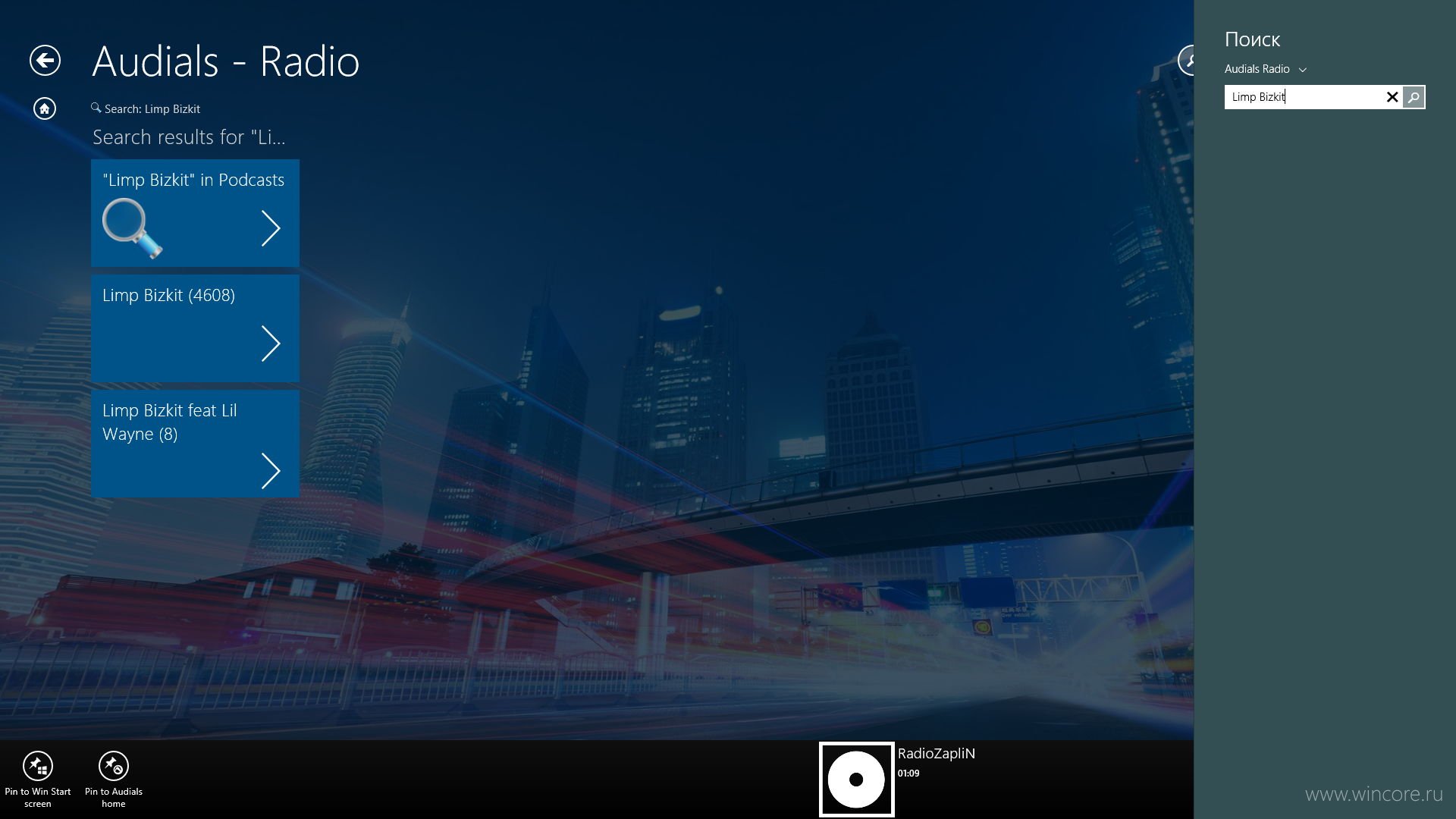Clear the search text with the X
This screenshot has height=819, width=1456.
1392,97
